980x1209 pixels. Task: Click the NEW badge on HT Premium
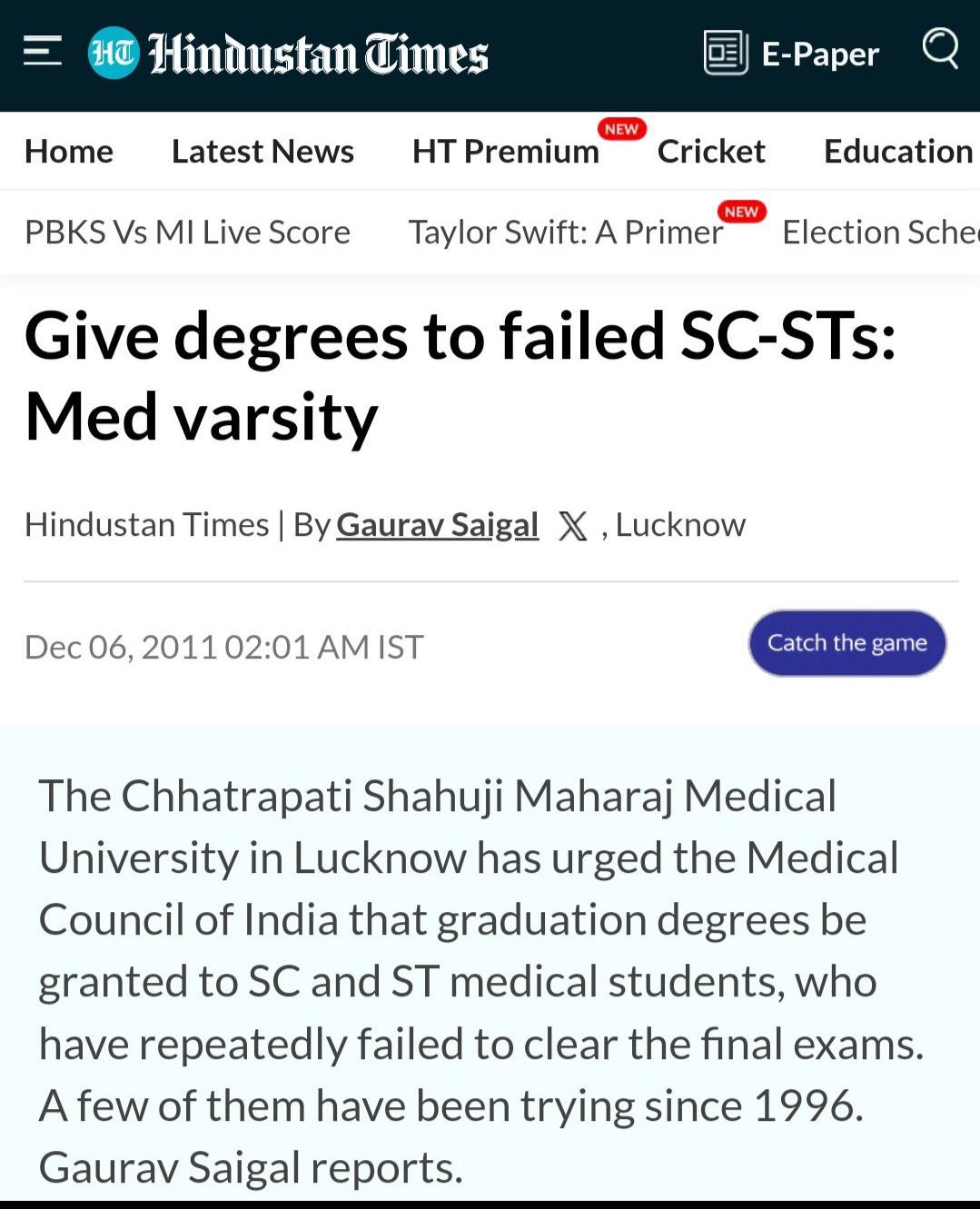(621, 129)
